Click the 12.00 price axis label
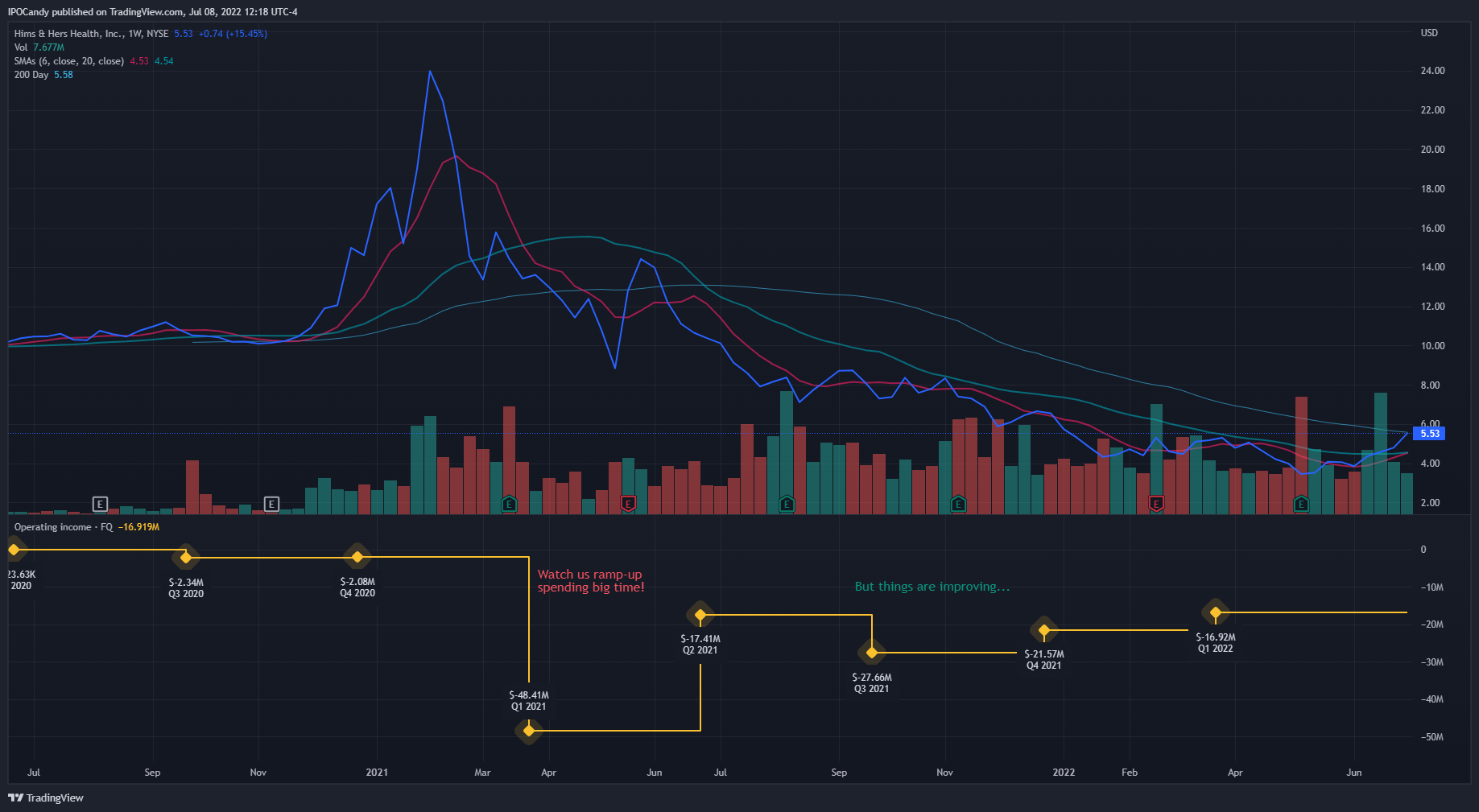 [x=1433, y=307]
